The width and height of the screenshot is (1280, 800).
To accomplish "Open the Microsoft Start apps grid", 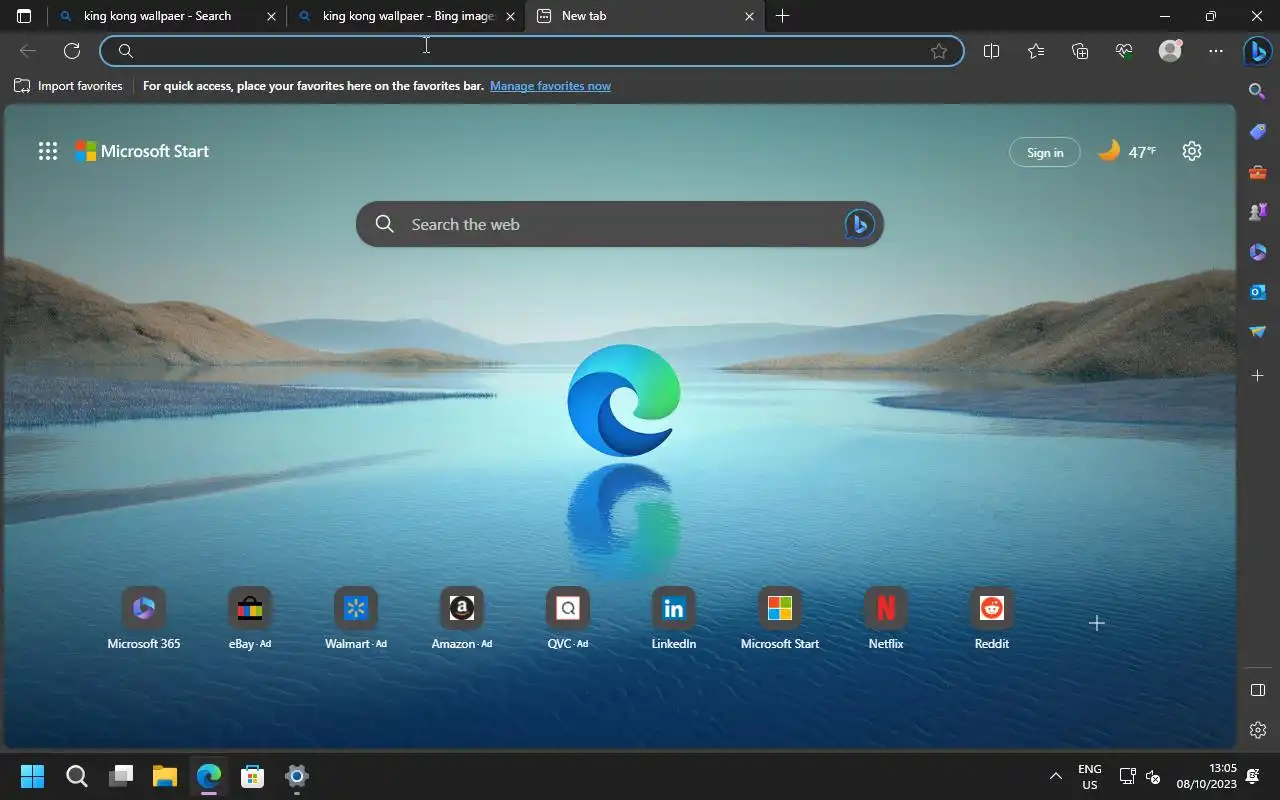I will click(47, 151).
